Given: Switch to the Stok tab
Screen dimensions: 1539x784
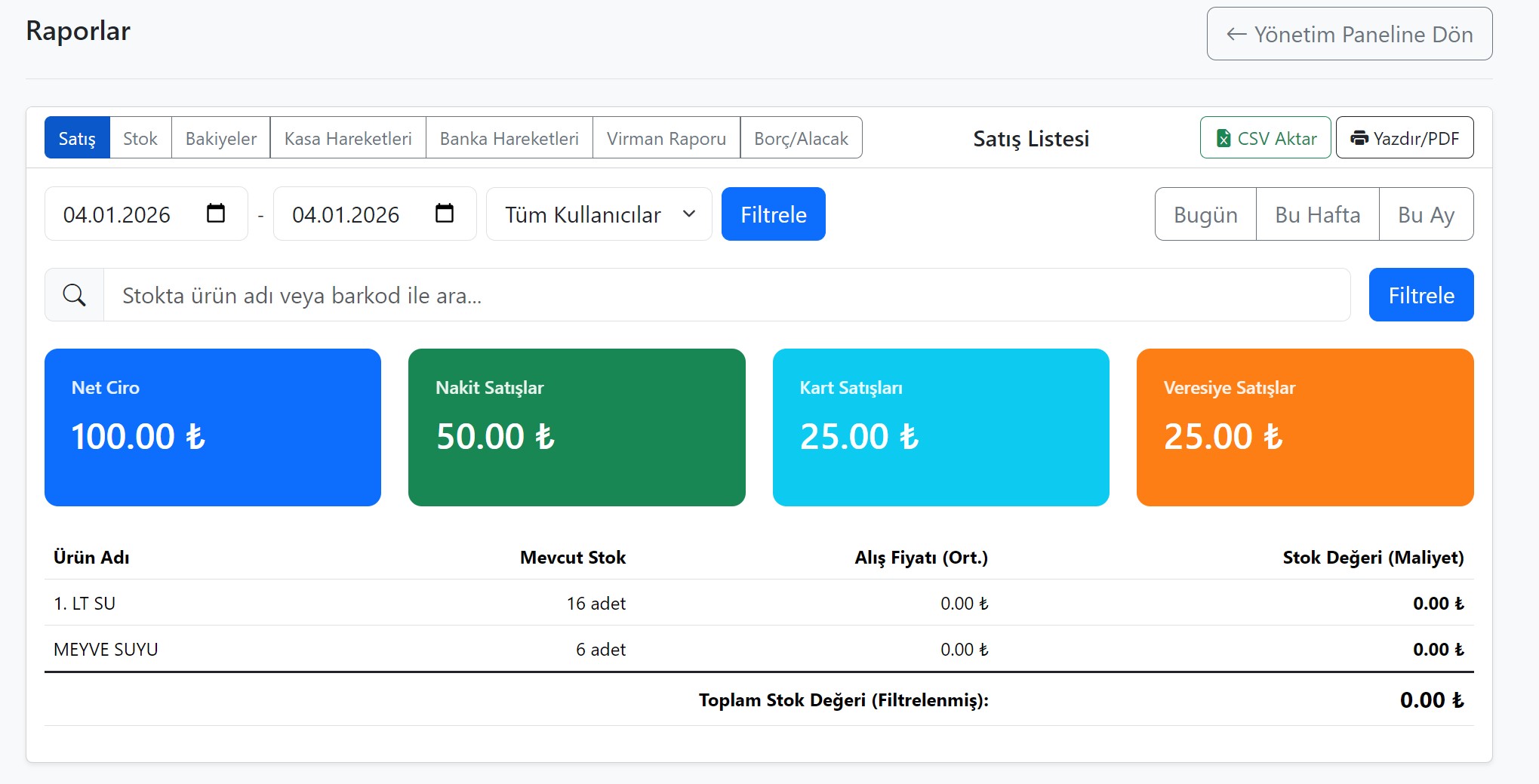Looking at the screenshot, I should tap(140, 138).
